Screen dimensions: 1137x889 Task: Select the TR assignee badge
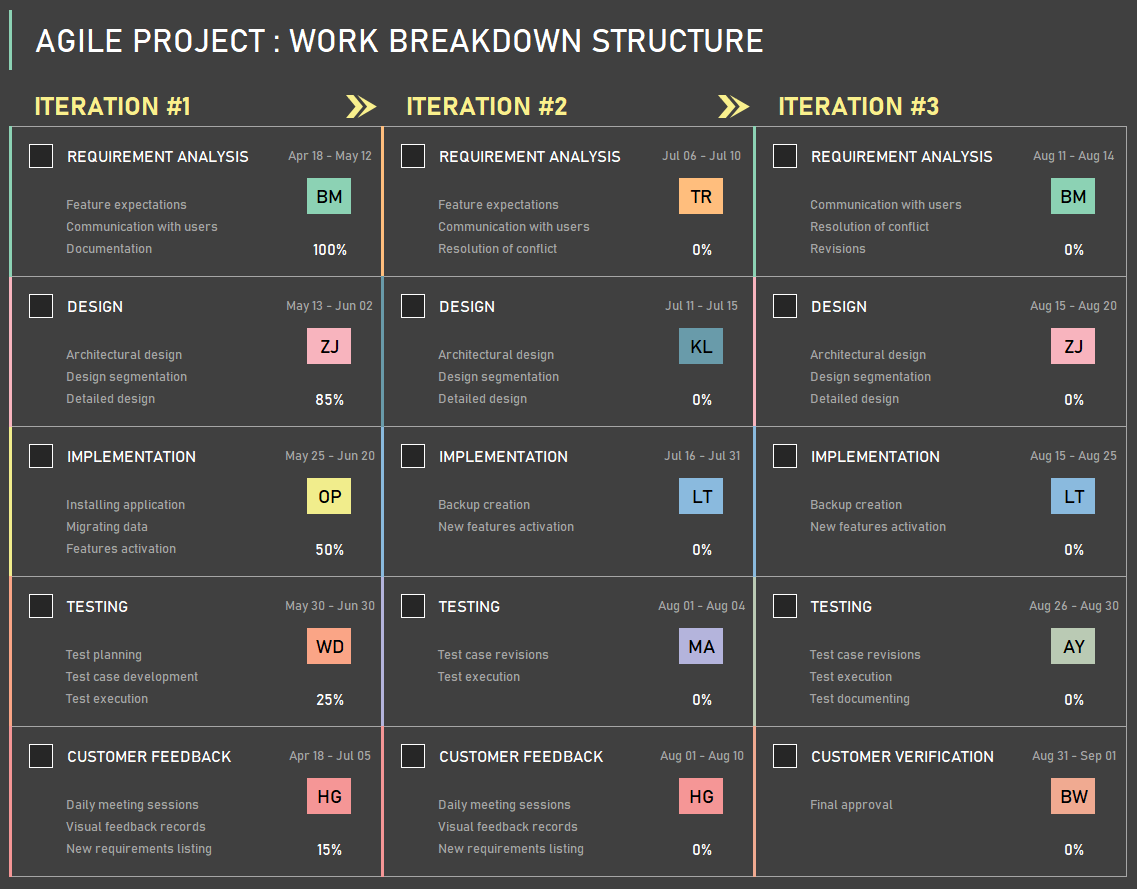(x=701, y=197)
